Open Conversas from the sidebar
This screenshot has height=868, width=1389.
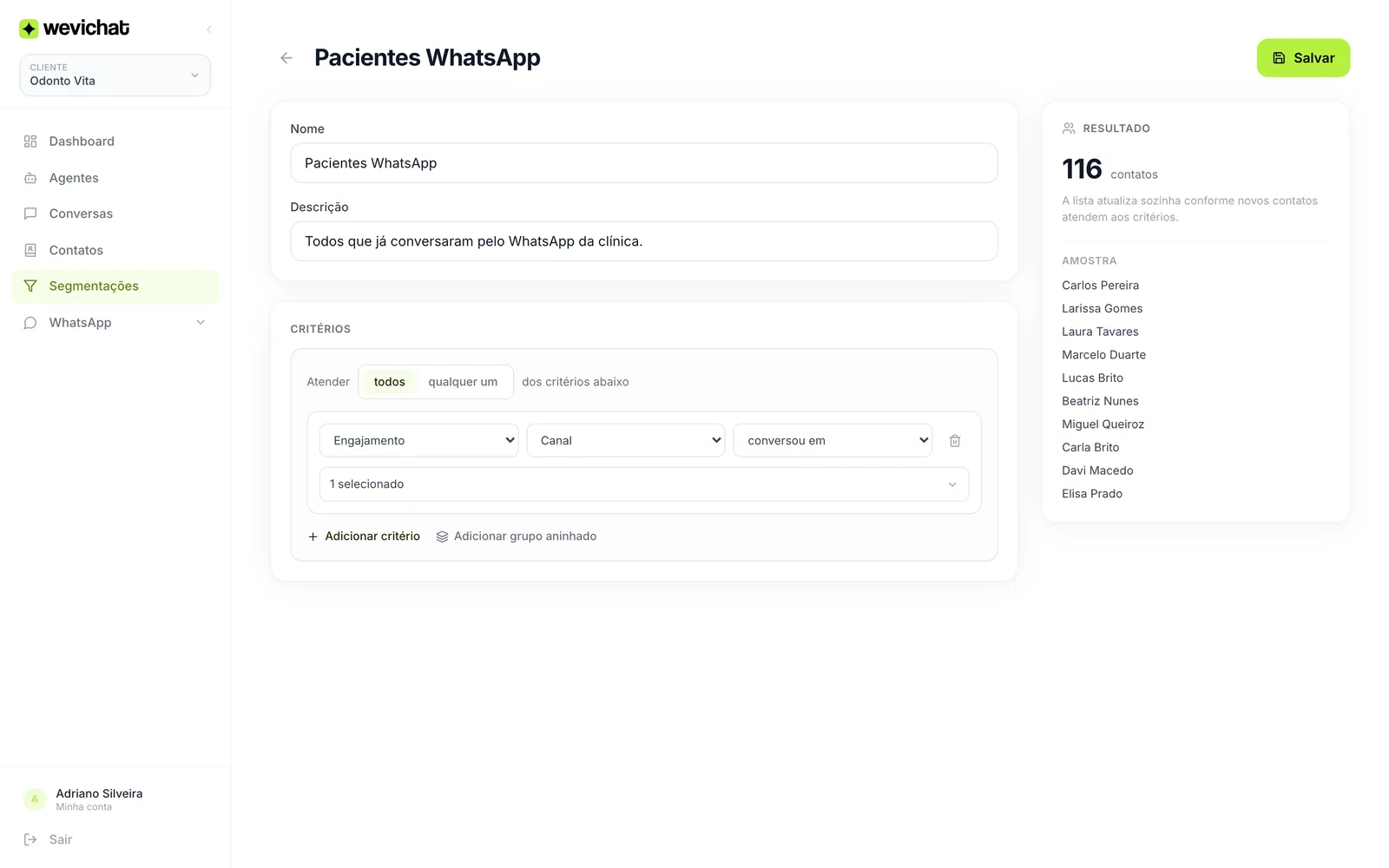(x=115, y=214)
